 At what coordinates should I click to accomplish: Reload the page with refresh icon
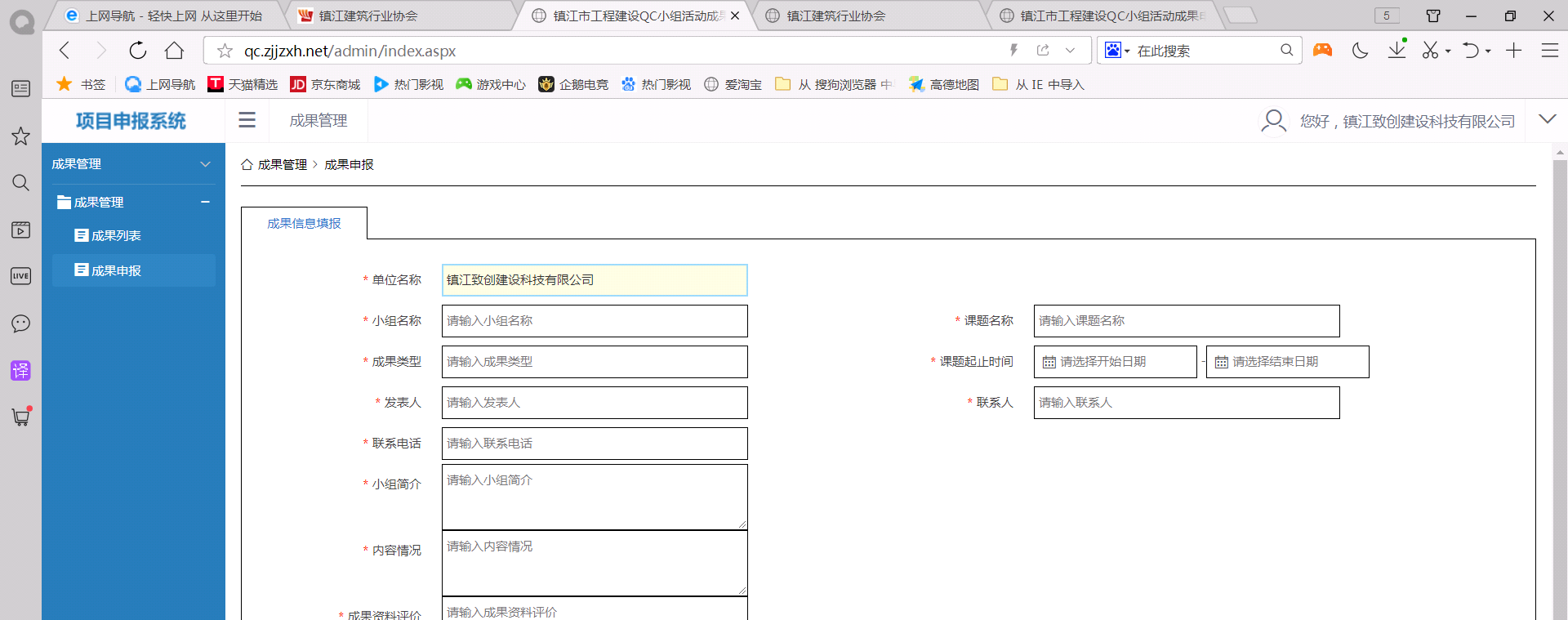pos(138,51)
